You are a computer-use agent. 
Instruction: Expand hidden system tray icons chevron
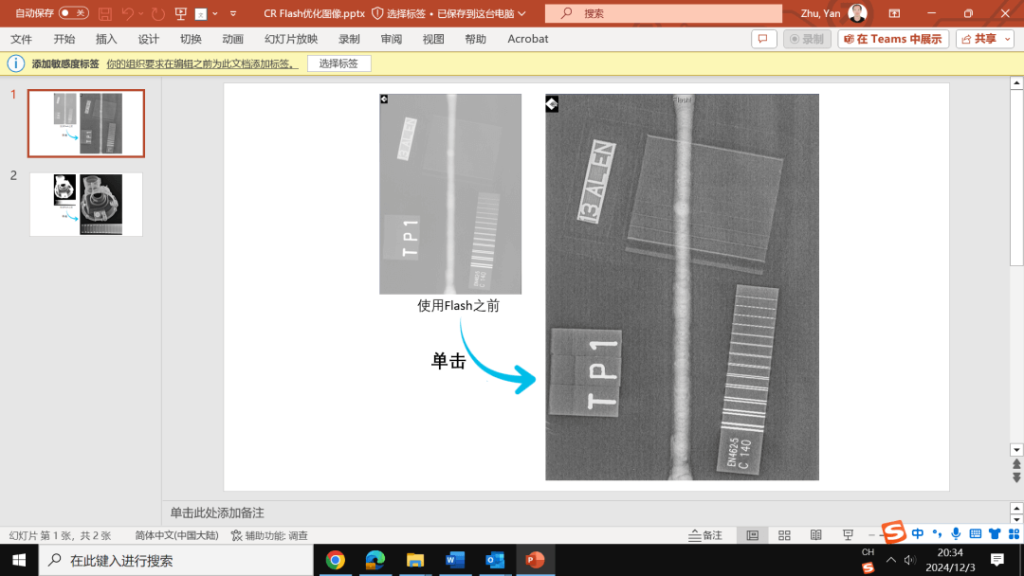891,560
